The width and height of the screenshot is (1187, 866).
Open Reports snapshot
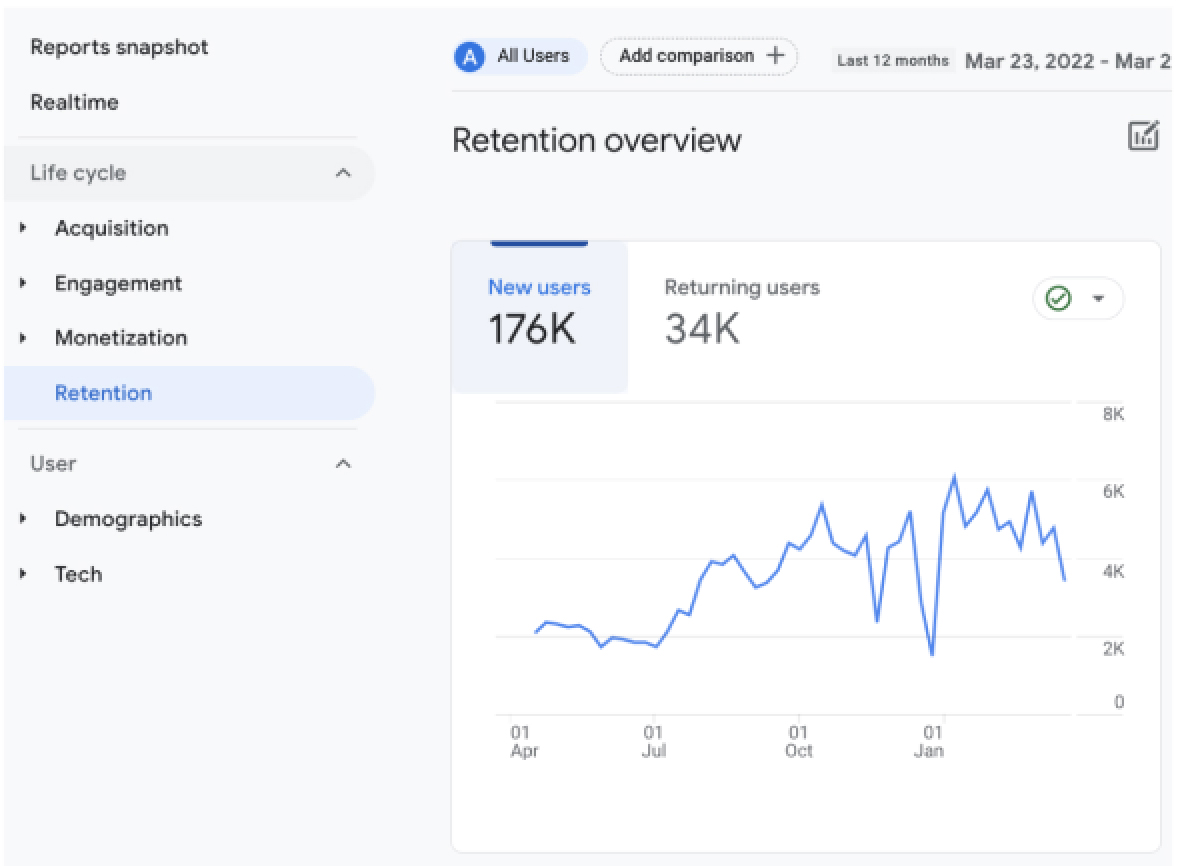119,47
